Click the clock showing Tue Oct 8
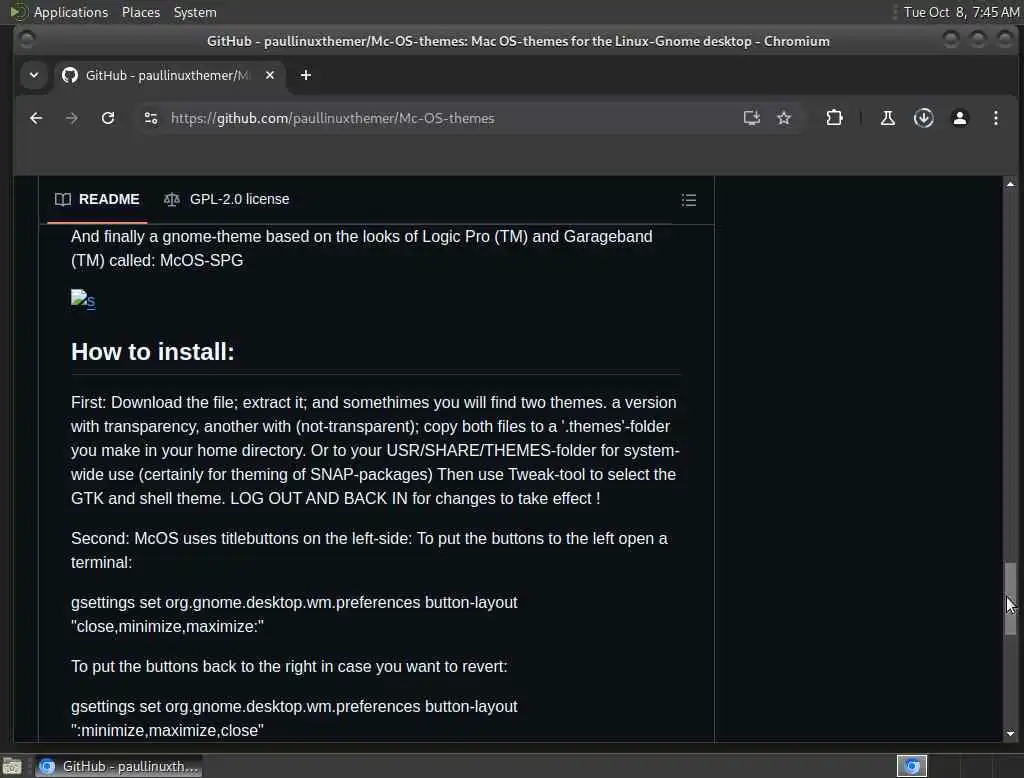Screen dimensions: 1024x778 961,12
